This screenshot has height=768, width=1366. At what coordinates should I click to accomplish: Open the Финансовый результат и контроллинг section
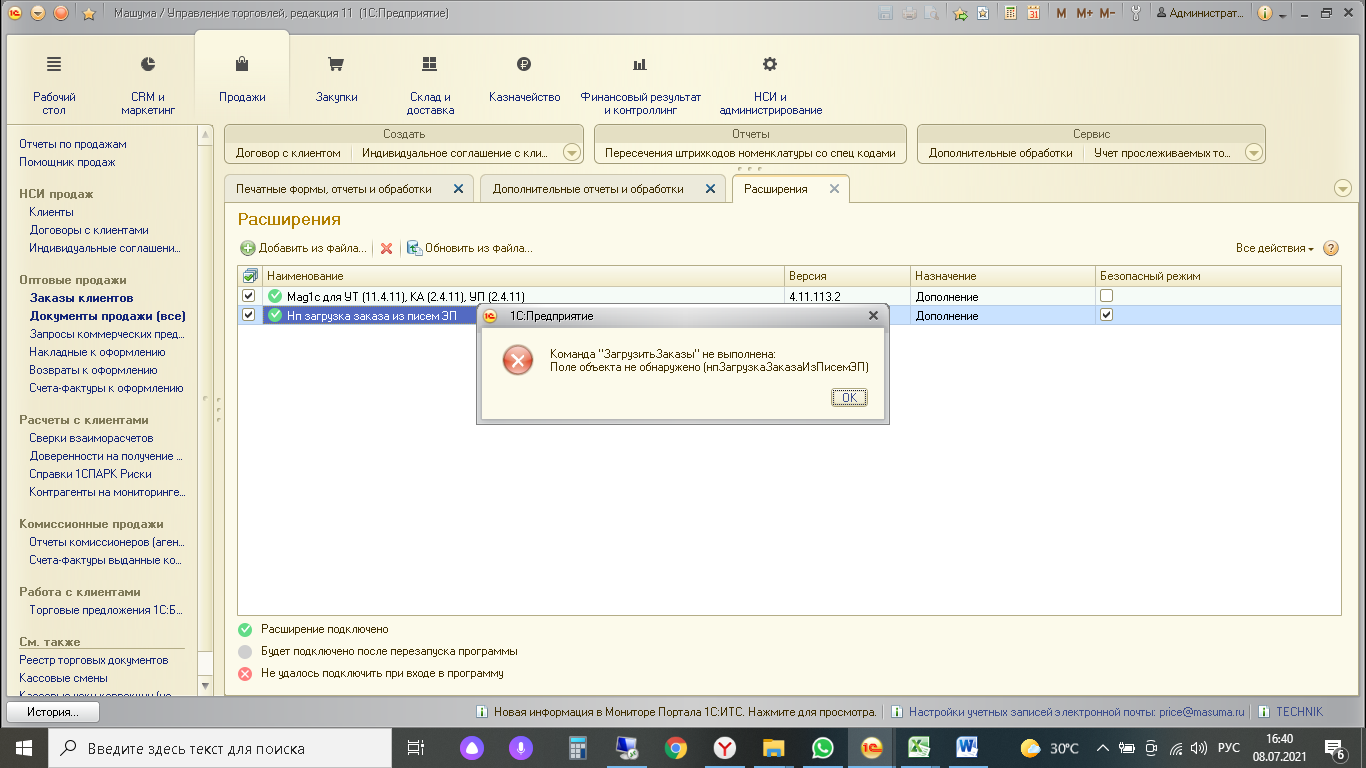tap(641, 84)
